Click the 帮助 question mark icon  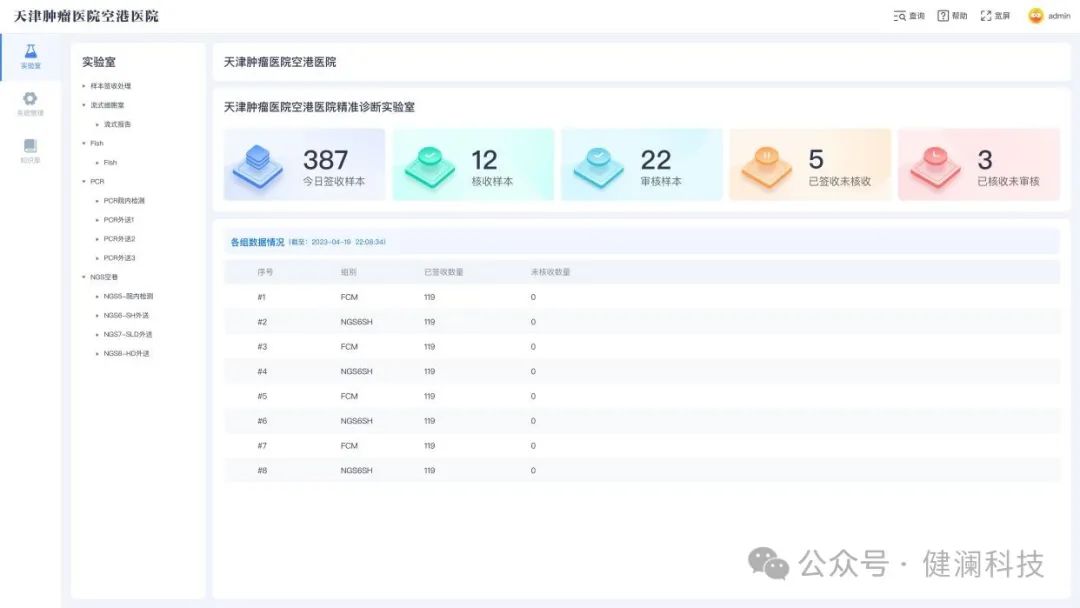pos(943,16)
